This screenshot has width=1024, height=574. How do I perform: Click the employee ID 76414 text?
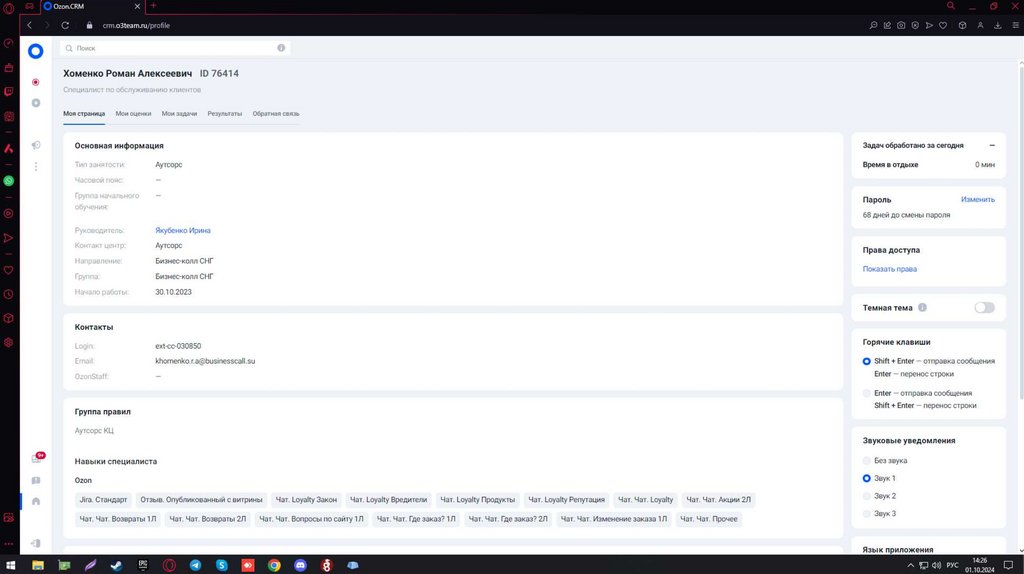point(219,74)
